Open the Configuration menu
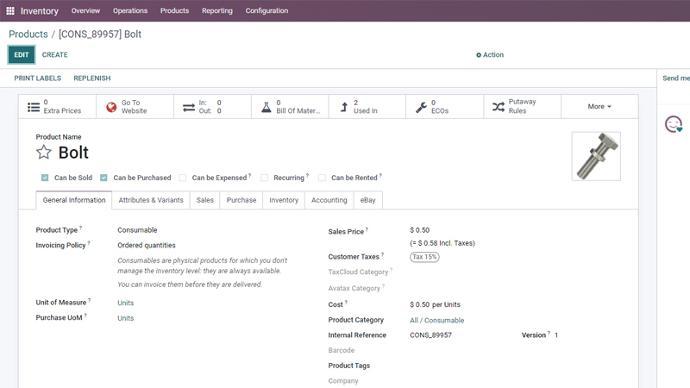The image size is (690, 388). point(267,11)
